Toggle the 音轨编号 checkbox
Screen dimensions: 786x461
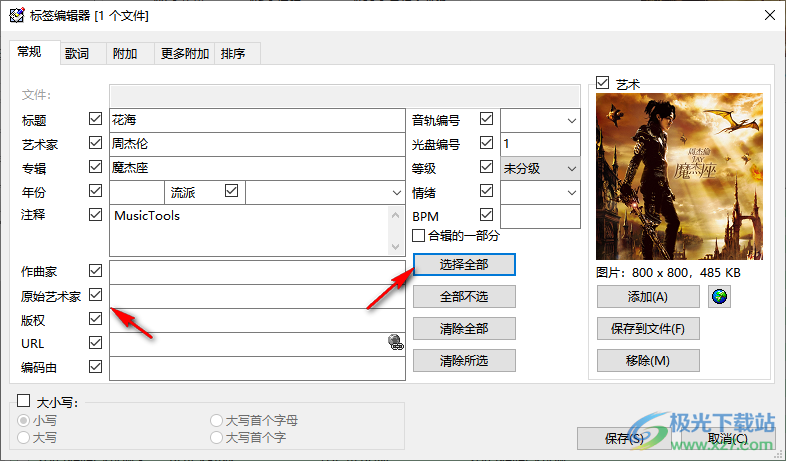click(x=486, y=119)
